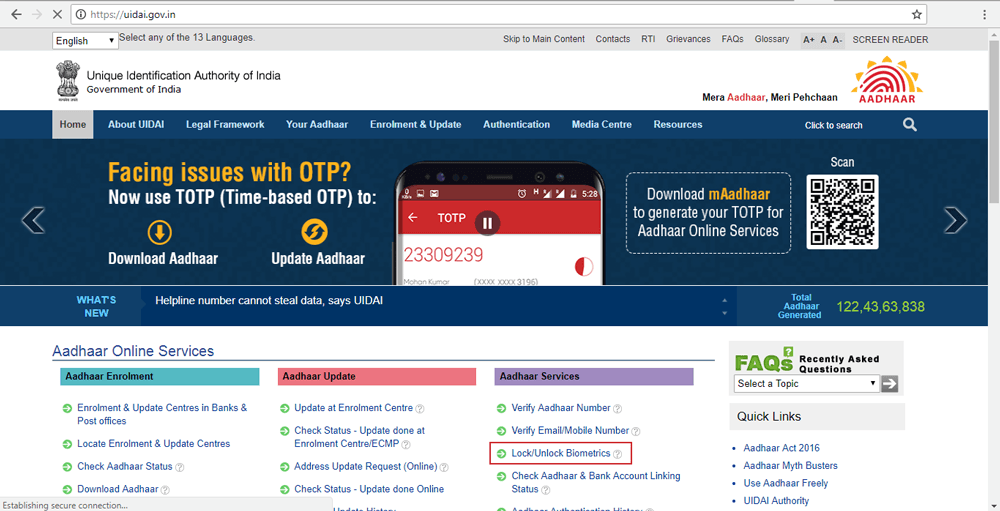
Task: Click the FAQ go arrow button
Action: click(889, 384)
